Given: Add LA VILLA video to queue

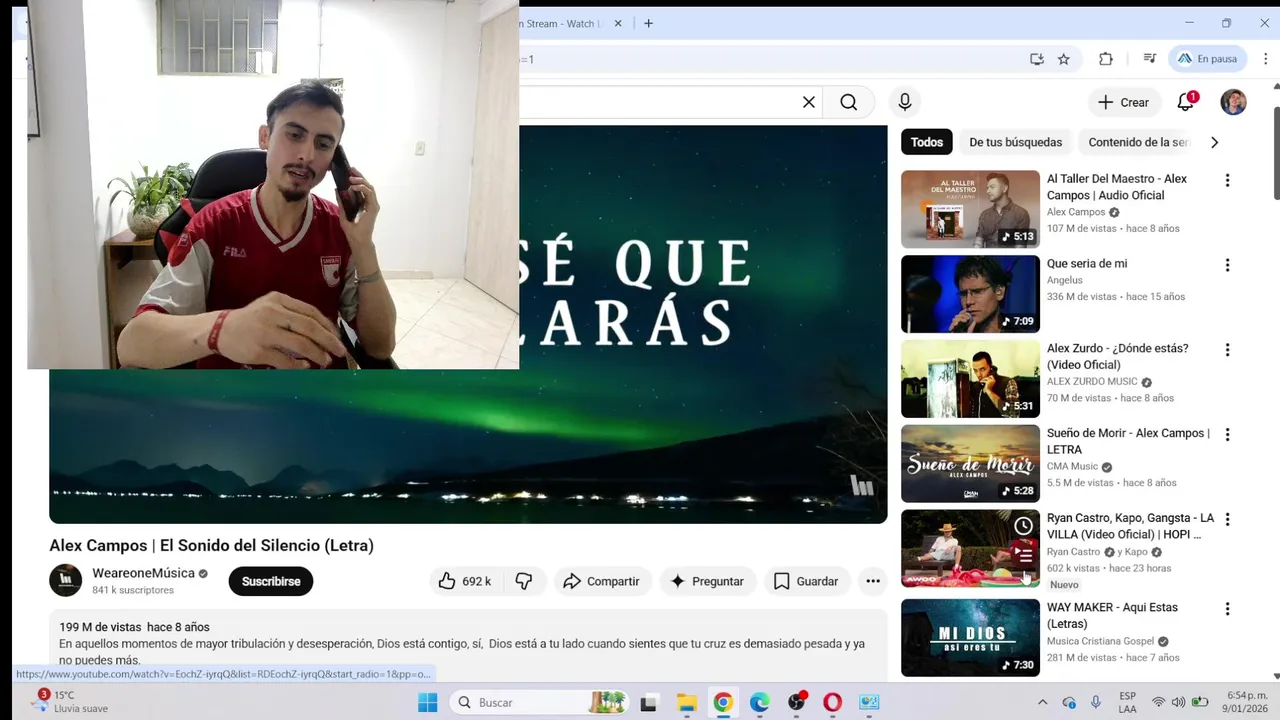Looking at the screenshot, I should click(1023, 554).
